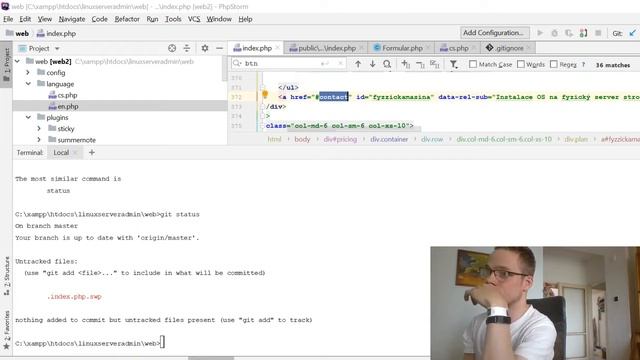Close the Local terminal tab
The width and height of the screenshot is (640, 360).
[x=75, y=153]
